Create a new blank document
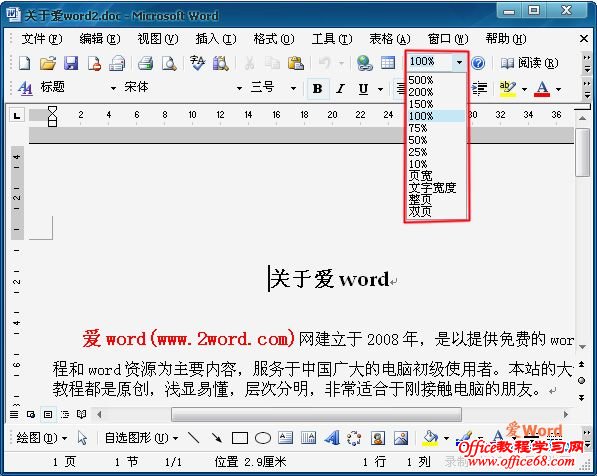Image resolution: width=597 pixels, height=476 pixels. coord(25,63)
